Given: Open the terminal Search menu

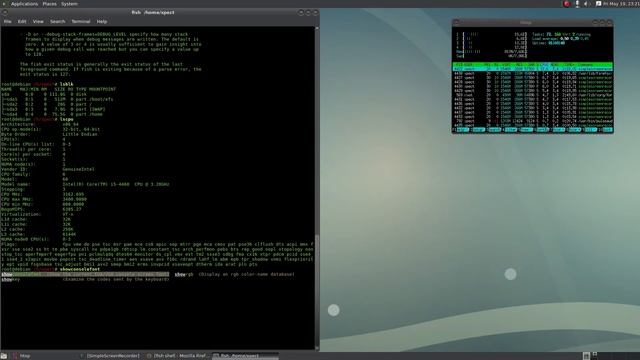Looking at the screenshot, I should [58, 21].
